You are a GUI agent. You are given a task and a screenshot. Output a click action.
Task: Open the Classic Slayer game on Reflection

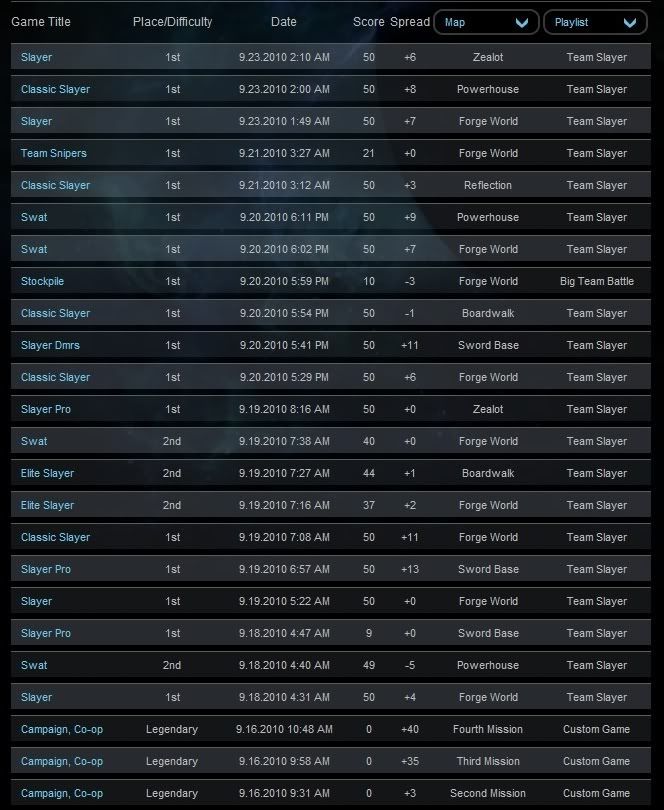click(x=55, y=185)
